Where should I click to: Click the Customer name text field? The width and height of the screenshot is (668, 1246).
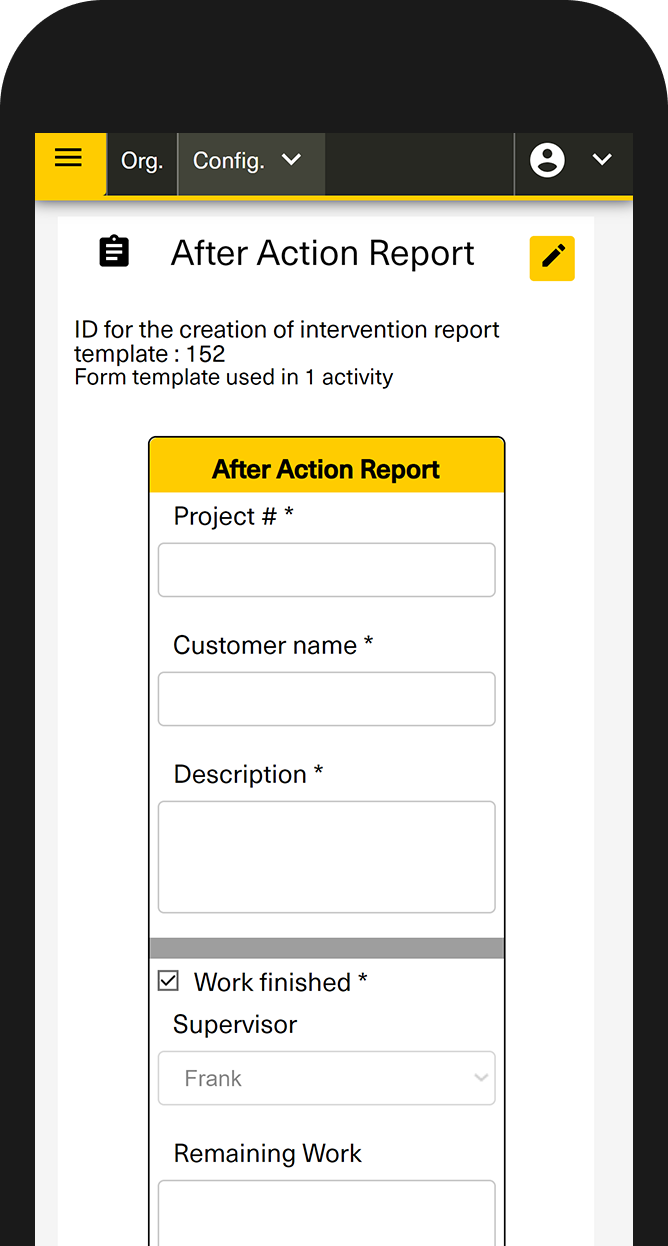click(326, 699)
